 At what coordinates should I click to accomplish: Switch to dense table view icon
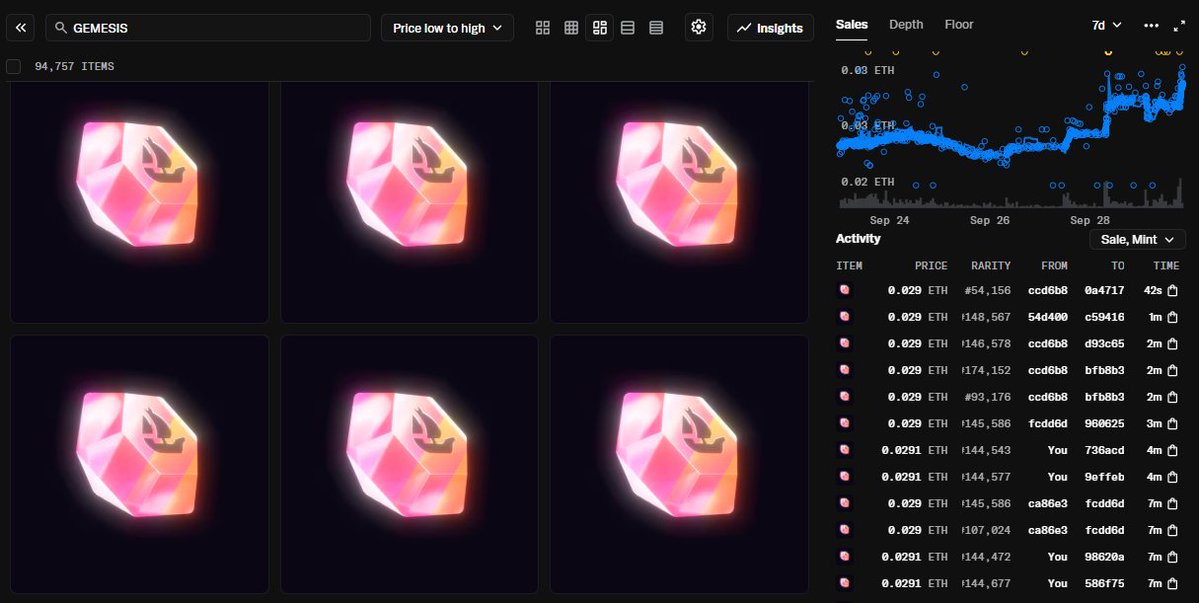(656, 28)
